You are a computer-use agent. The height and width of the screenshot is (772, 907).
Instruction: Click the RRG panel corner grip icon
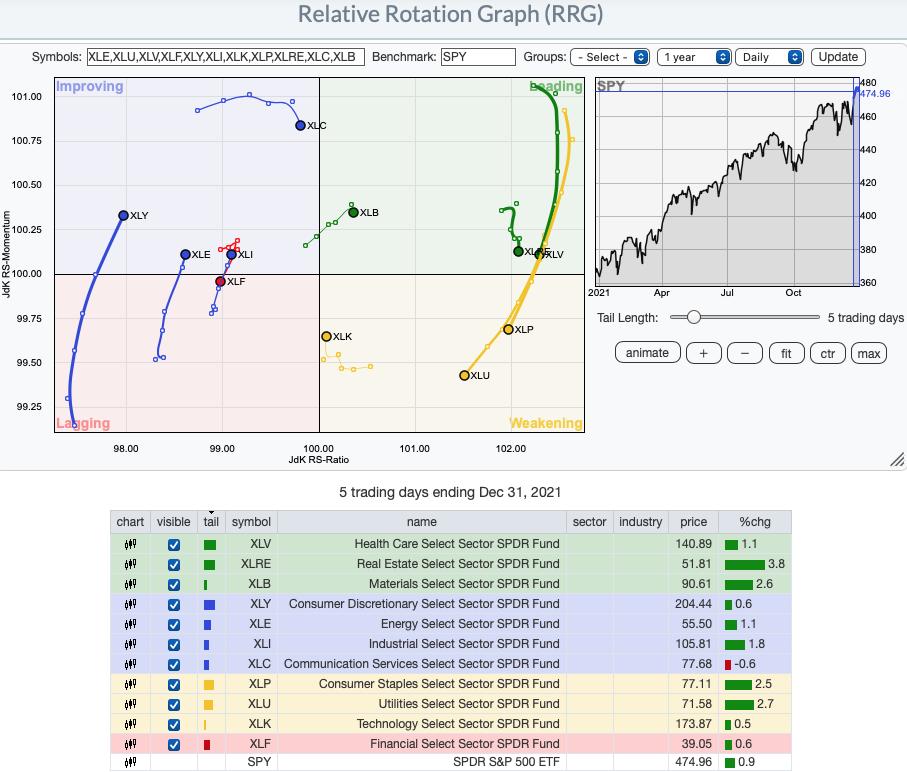tap(897, 460)
